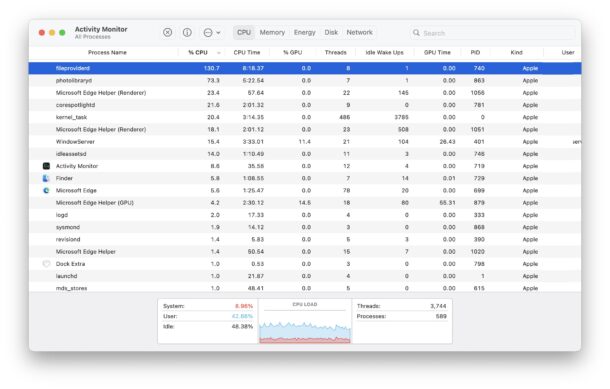The image size is (610, 389).
Task: Switch to the Energy tab
Action: pyautogui.click(x=305, y=32)
